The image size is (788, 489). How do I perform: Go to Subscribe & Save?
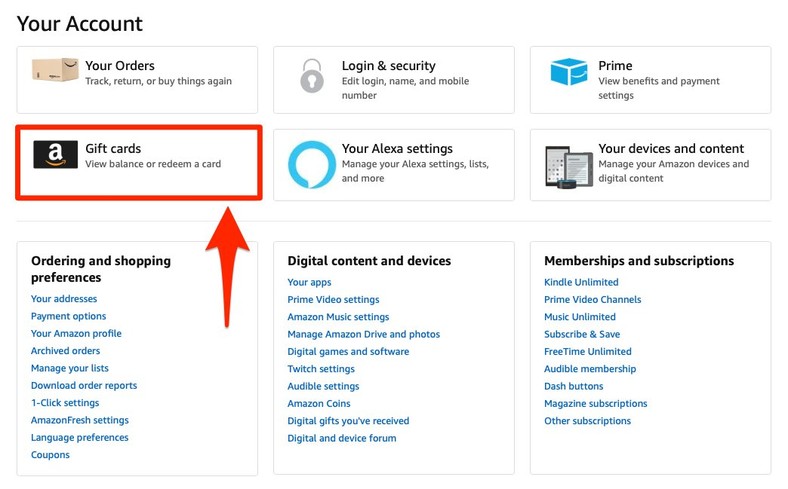point(582,334)
